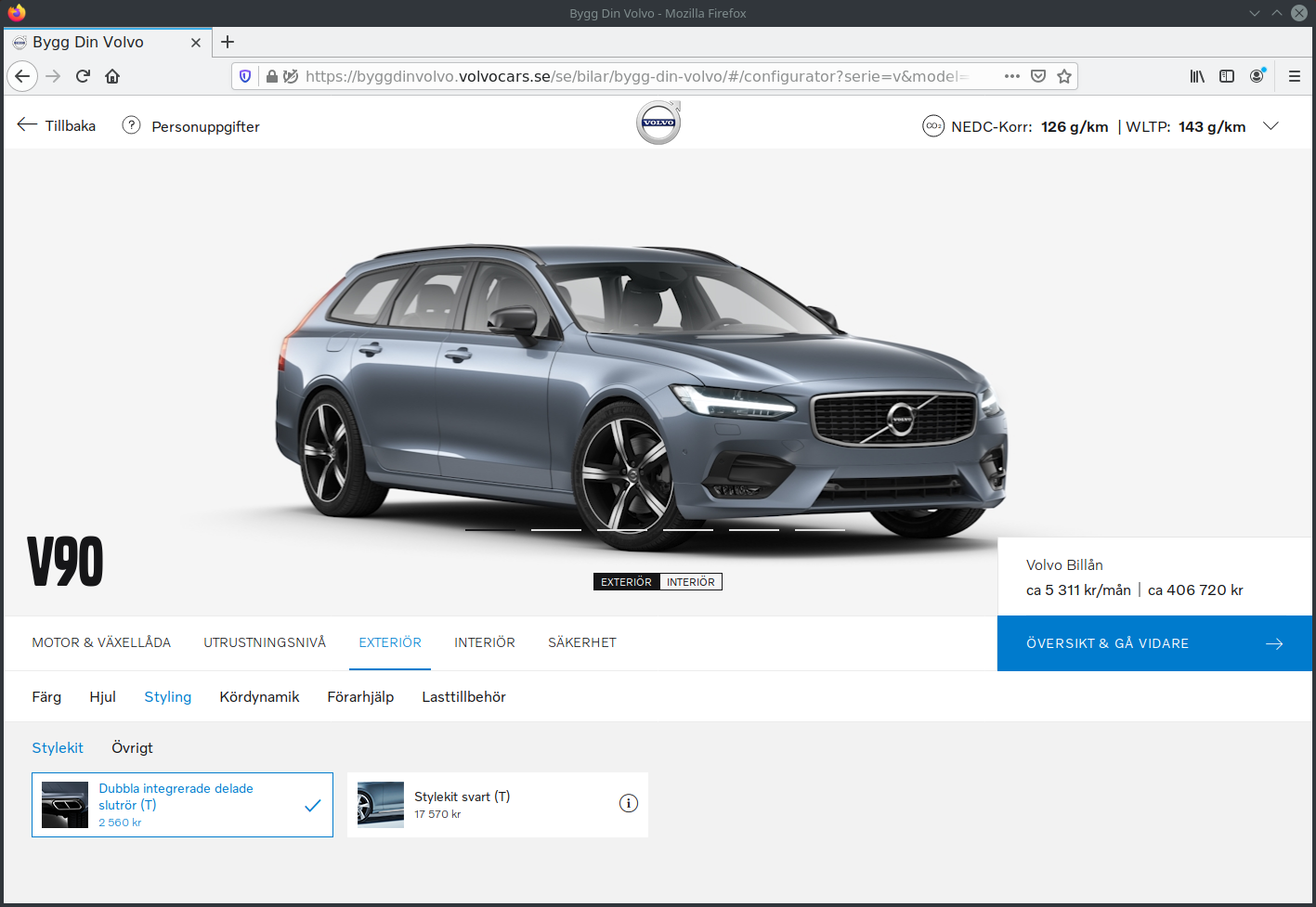Click the Firefox icon in title bar
This screenshot has height=907, width=1316.
[x=17, y=13]
